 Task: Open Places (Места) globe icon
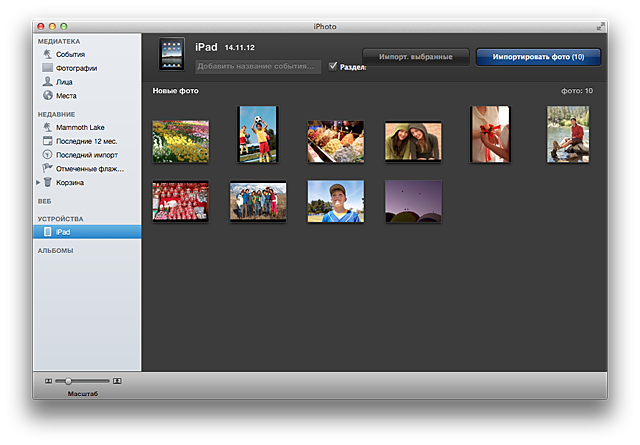pyautogui.click(x=48, y=96)
